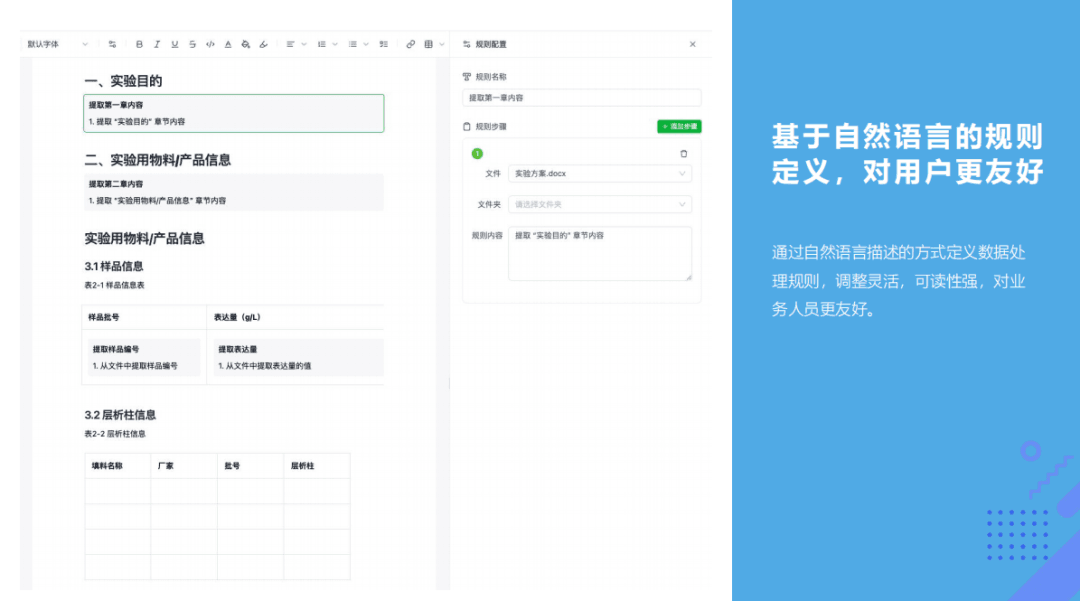The image size is (1080, 601).
Task: Open the font color picker
Action: tap(227, 44)
